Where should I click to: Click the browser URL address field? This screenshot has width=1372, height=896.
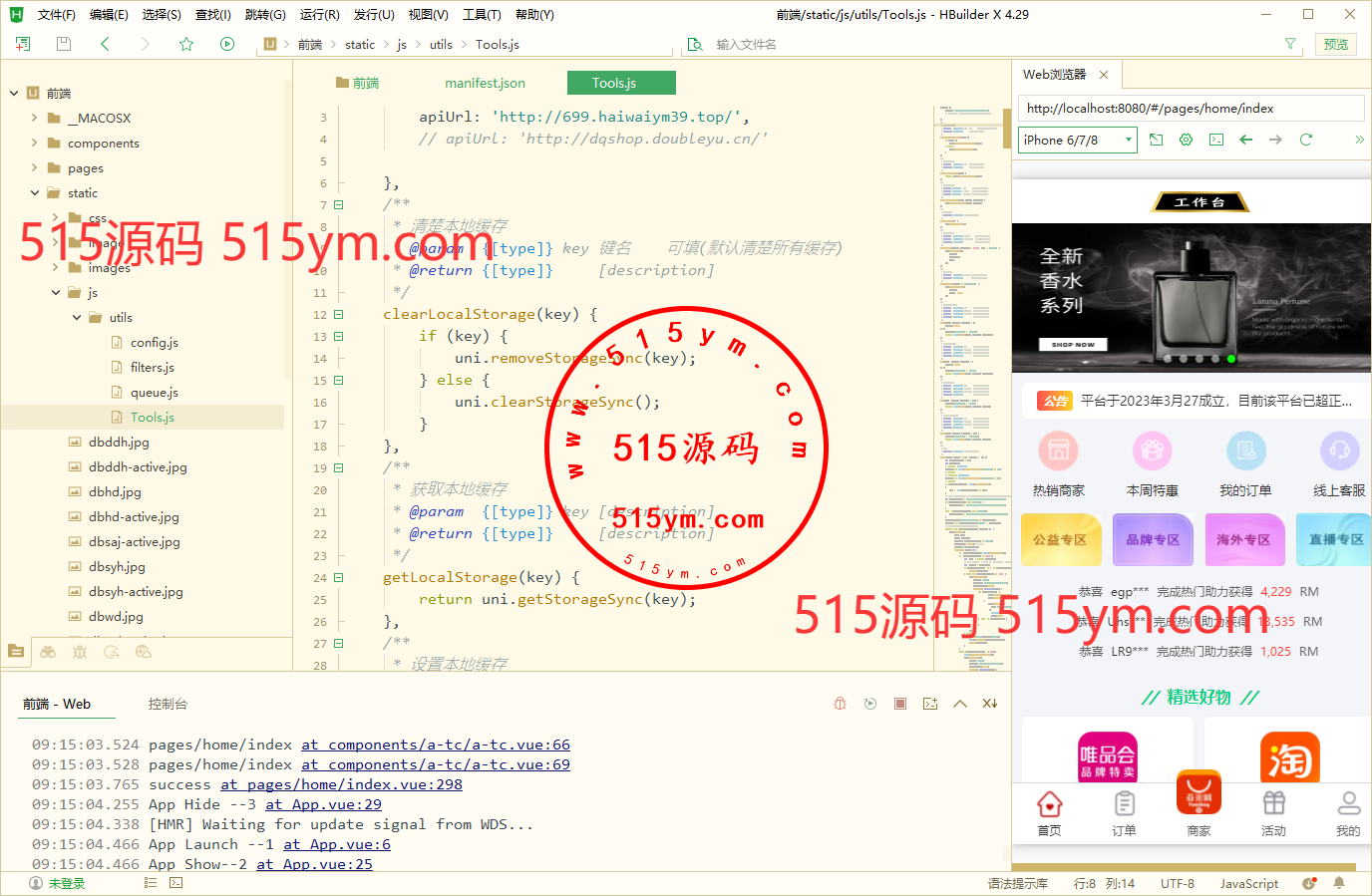[1190, 109]
